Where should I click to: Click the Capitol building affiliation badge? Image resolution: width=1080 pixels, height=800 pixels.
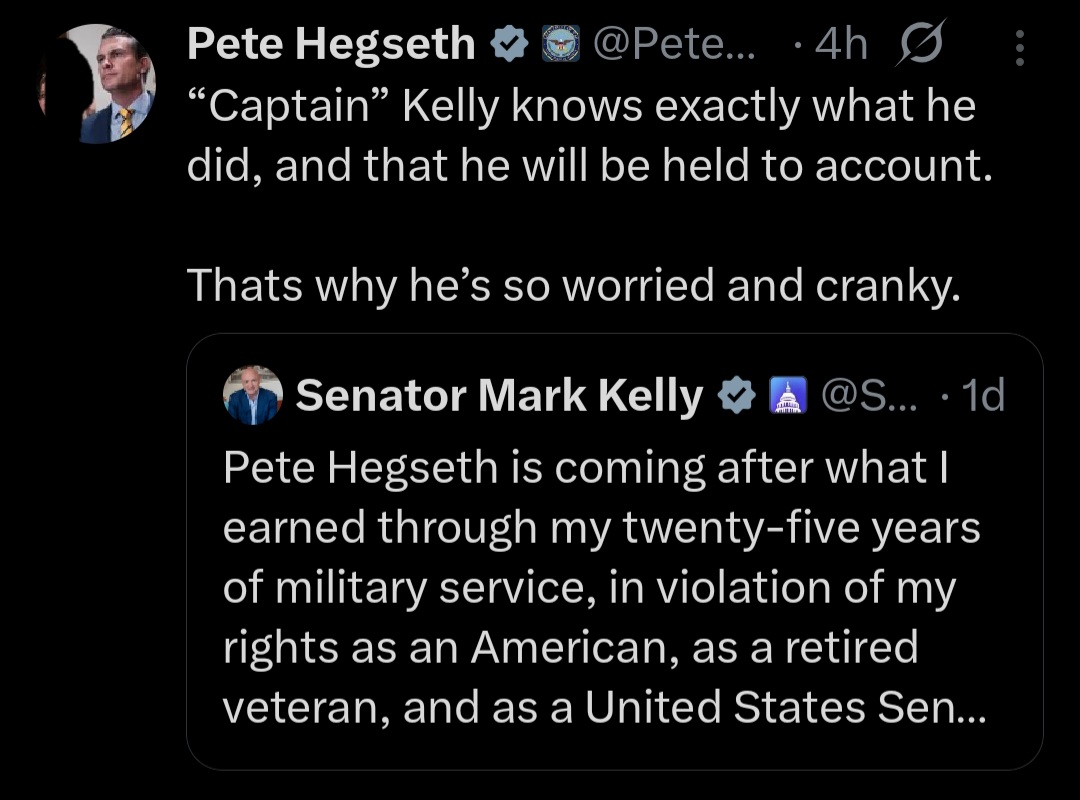point(786,397)
